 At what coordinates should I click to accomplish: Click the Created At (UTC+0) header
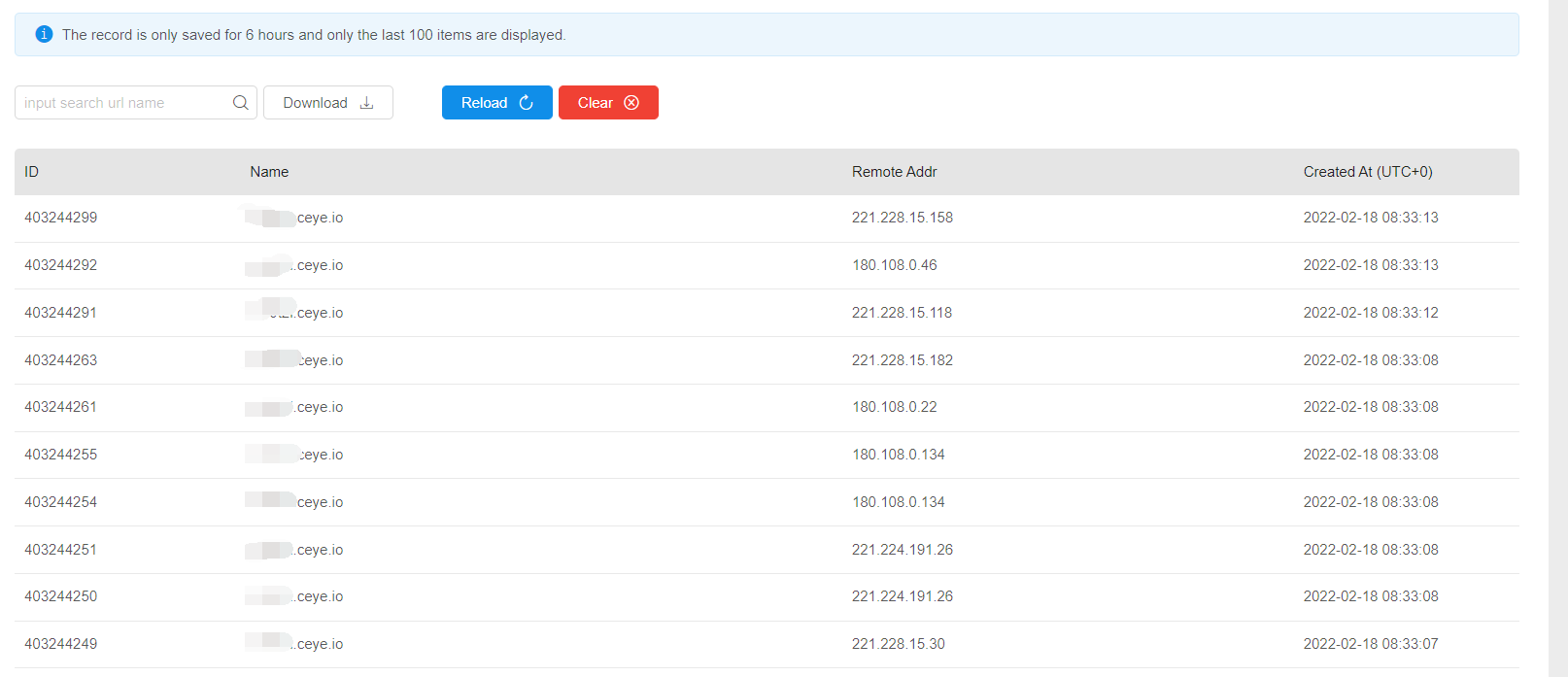tap(1368, 172)
